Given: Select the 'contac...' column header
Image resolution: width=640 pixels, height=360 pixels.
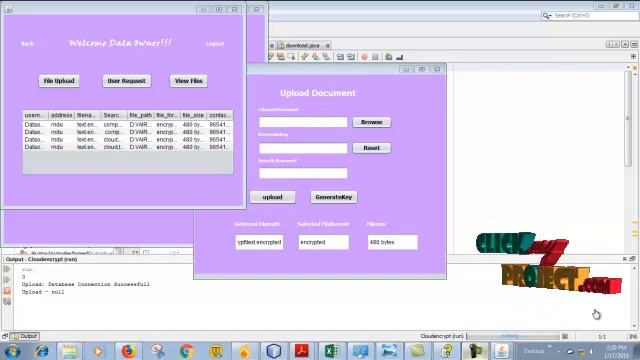Looking at the screenshot, I should [220, 115].
